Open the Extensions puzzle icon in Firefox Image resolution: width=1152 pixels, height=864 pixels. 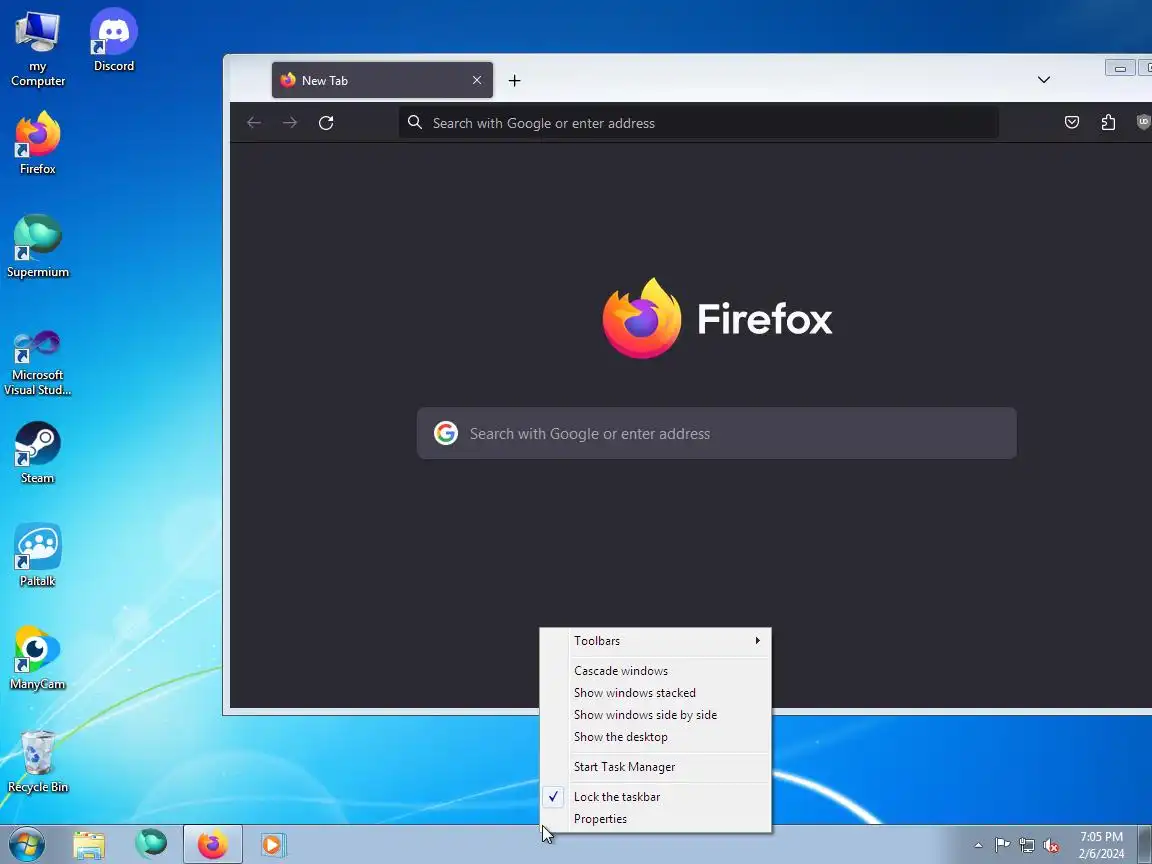coord(1108,123)
